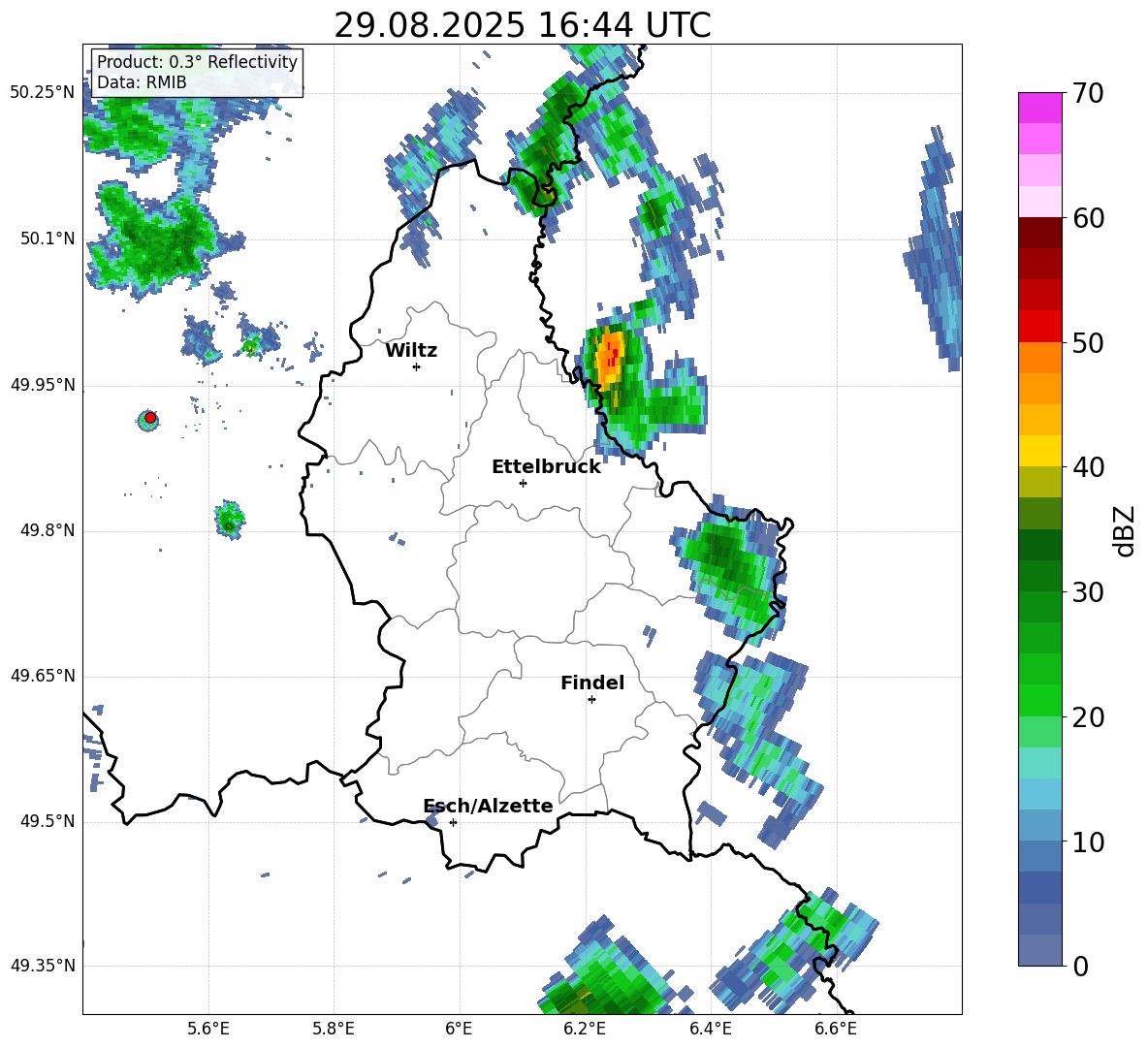Screen dimensions: 1148x1048
Task: Click the colorbar value 30
Action: pos(1088,591)
